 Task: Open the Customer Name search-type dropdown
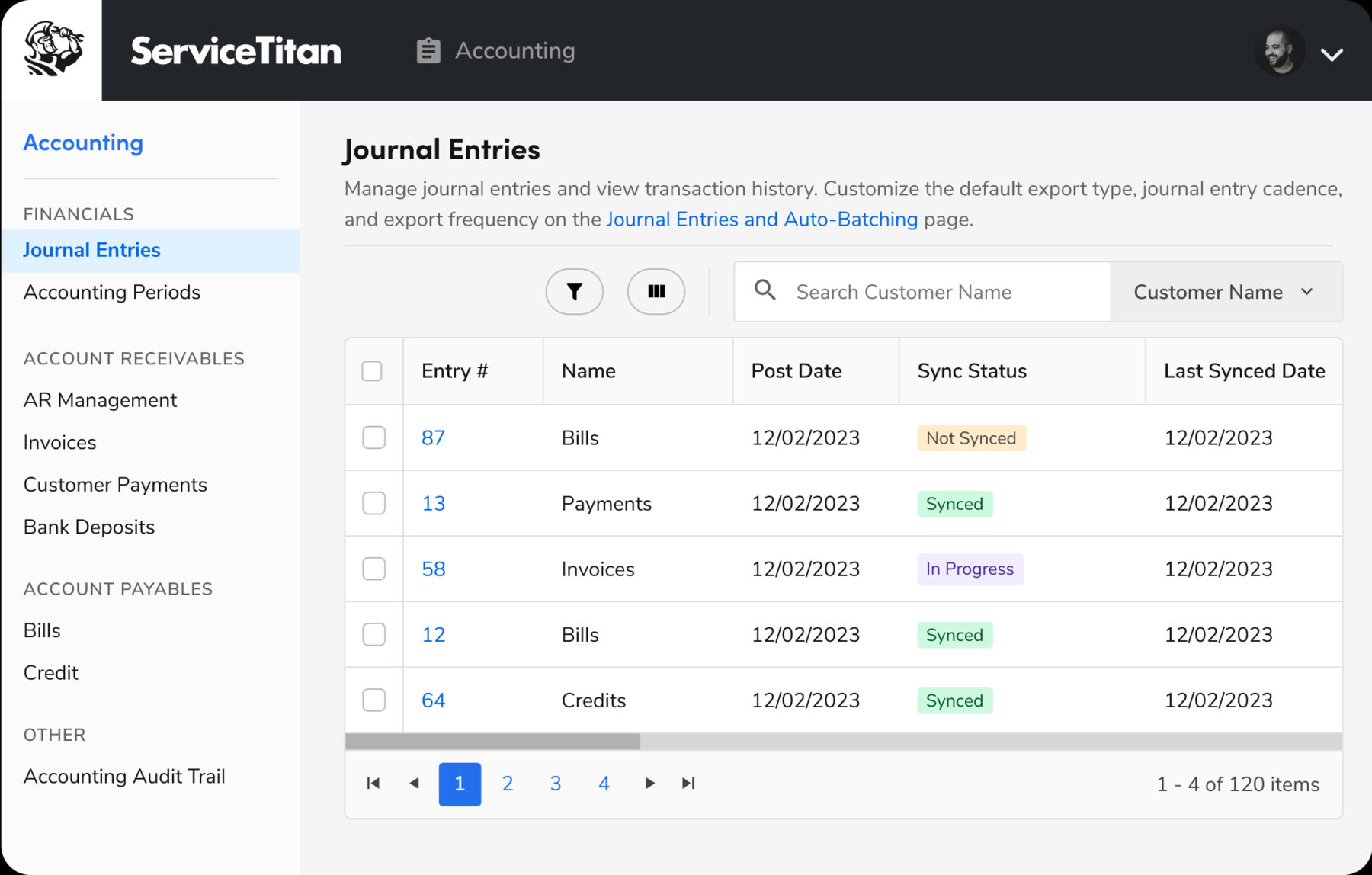click(1226, 292)
